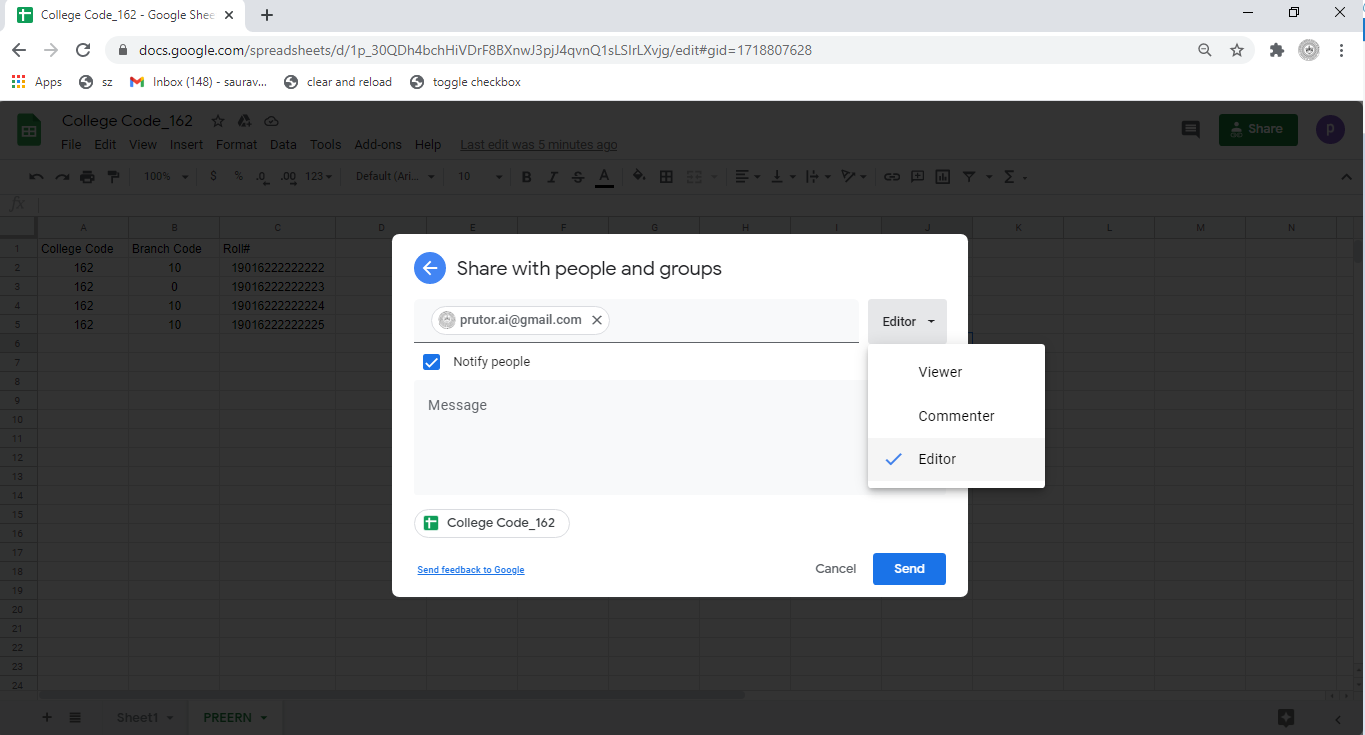Select Viewer permission option
Image resolution: width=1365 pixels, height=735 pixels.
pyautogui.click(x=940, y=372)
